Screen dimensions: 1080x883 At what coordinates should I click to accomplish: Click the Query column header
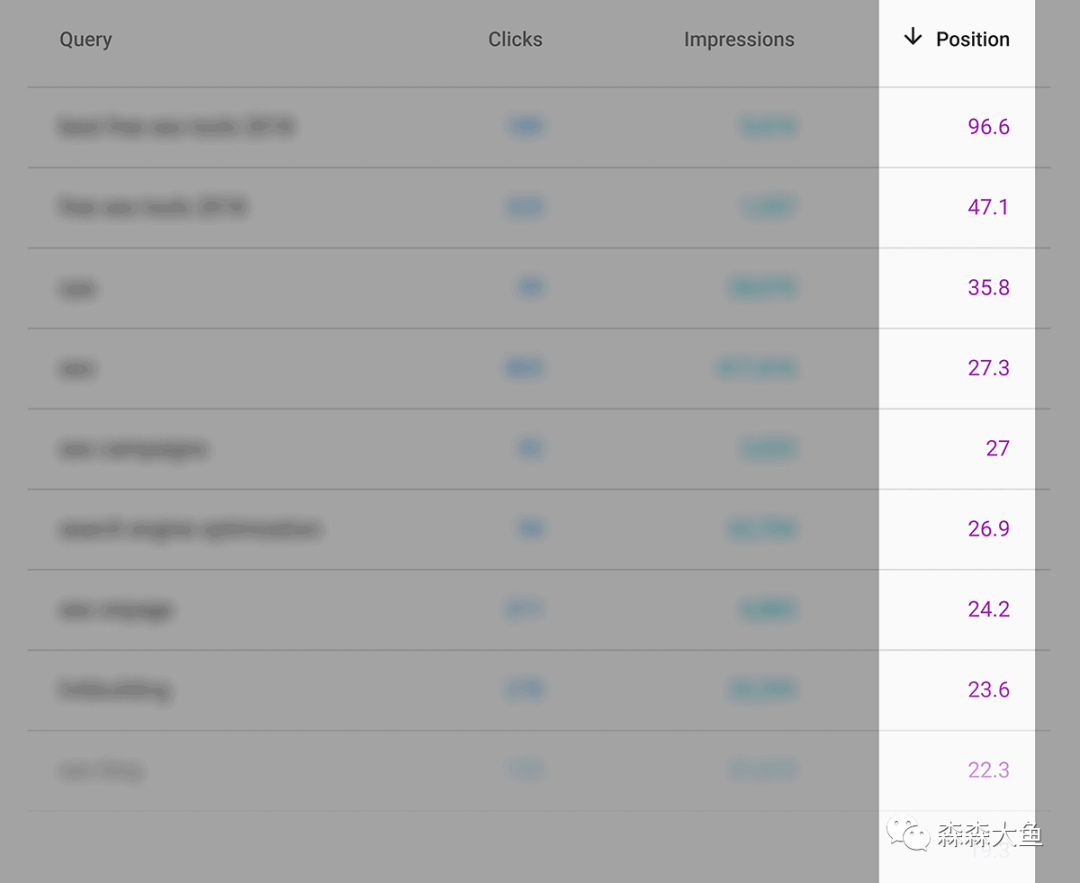click(85, 40)
